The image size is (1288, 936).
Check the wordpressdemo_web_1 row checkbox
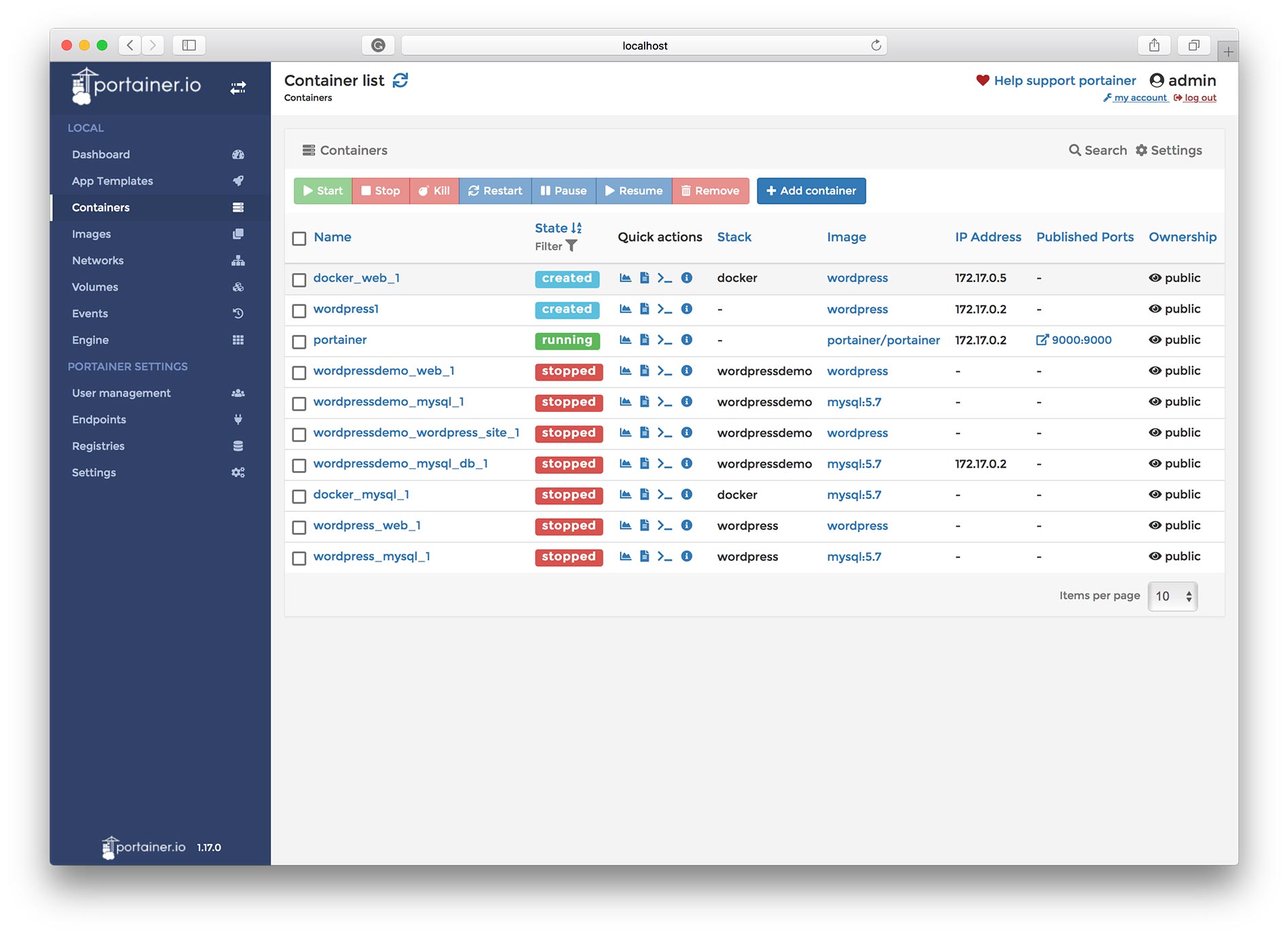tap(299, 372)
